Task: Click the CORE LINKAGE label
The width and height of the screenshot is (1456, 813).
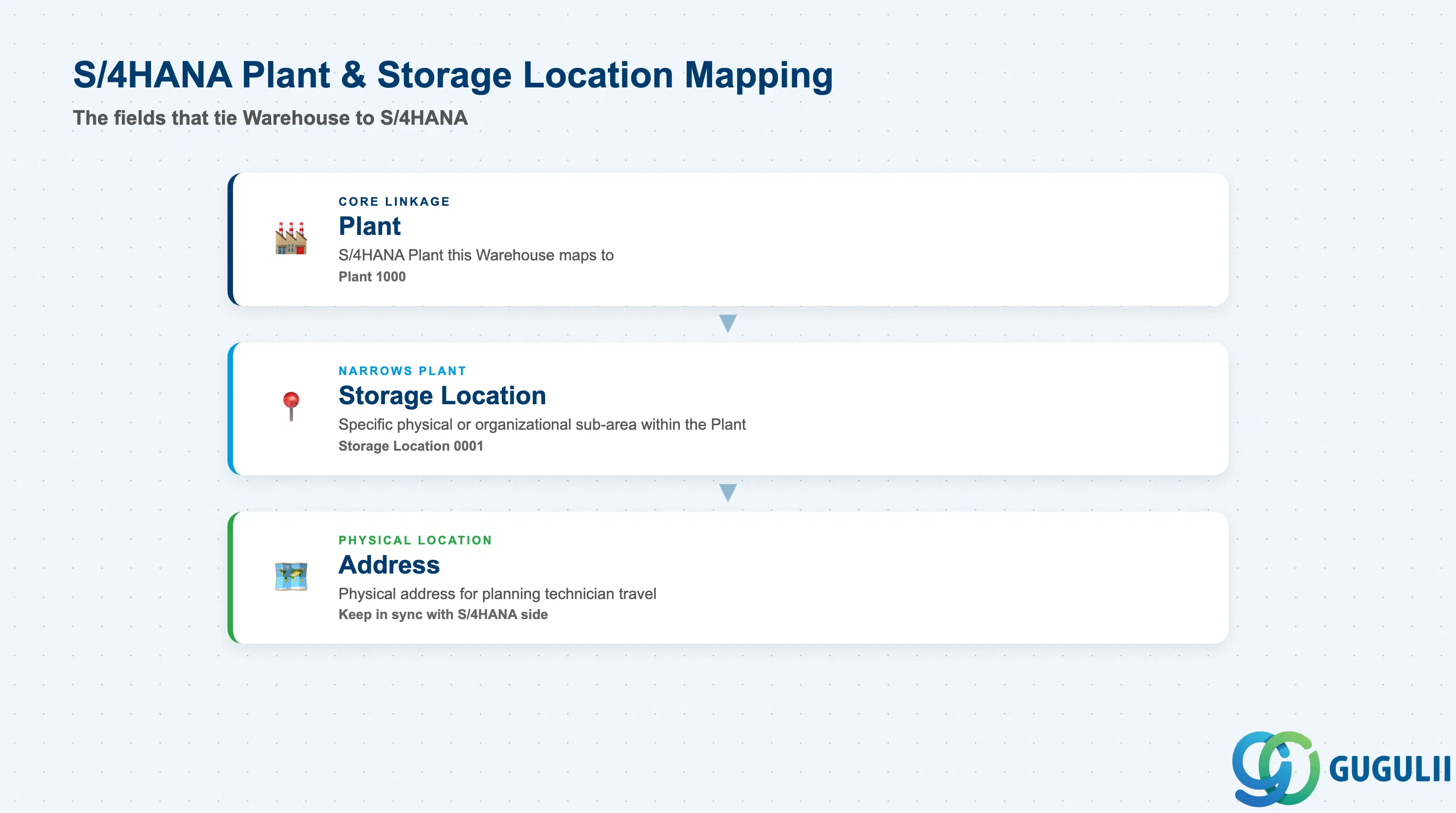Action: click(394, 202)
